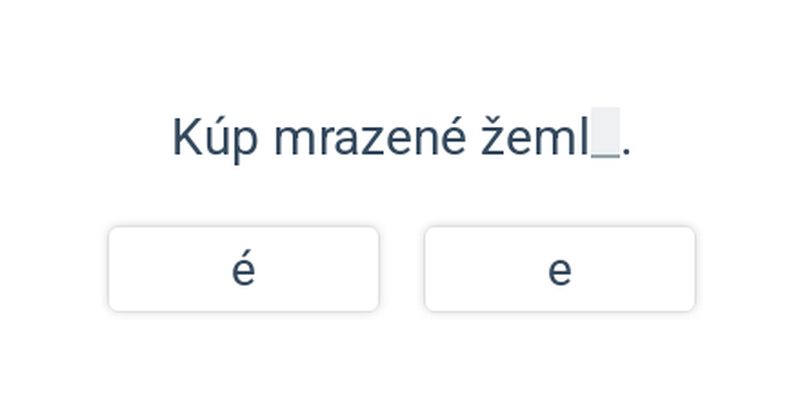Click the word "mrazené" in the sentence
The width and height of the screenshot is (800, 400).
[369, 137]
